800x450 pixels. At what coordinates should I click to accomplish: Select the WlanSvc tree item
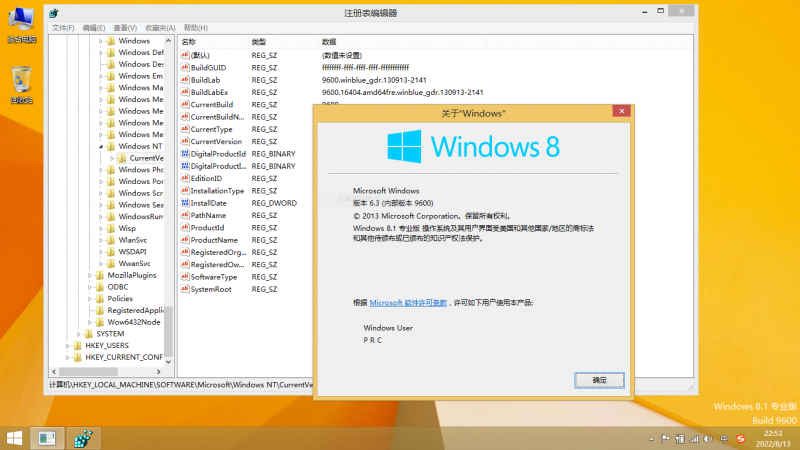point(133,240)
